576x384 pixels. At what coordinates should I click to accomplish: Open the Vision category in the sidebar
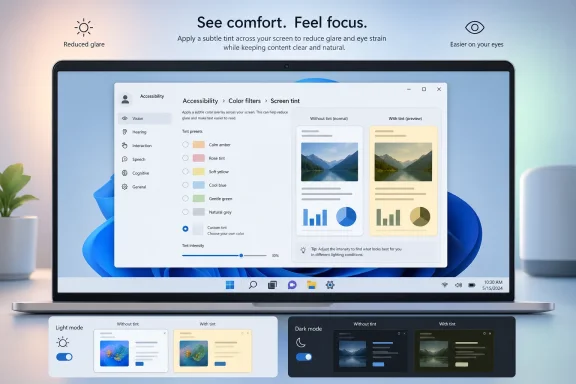tap(145, 118)
